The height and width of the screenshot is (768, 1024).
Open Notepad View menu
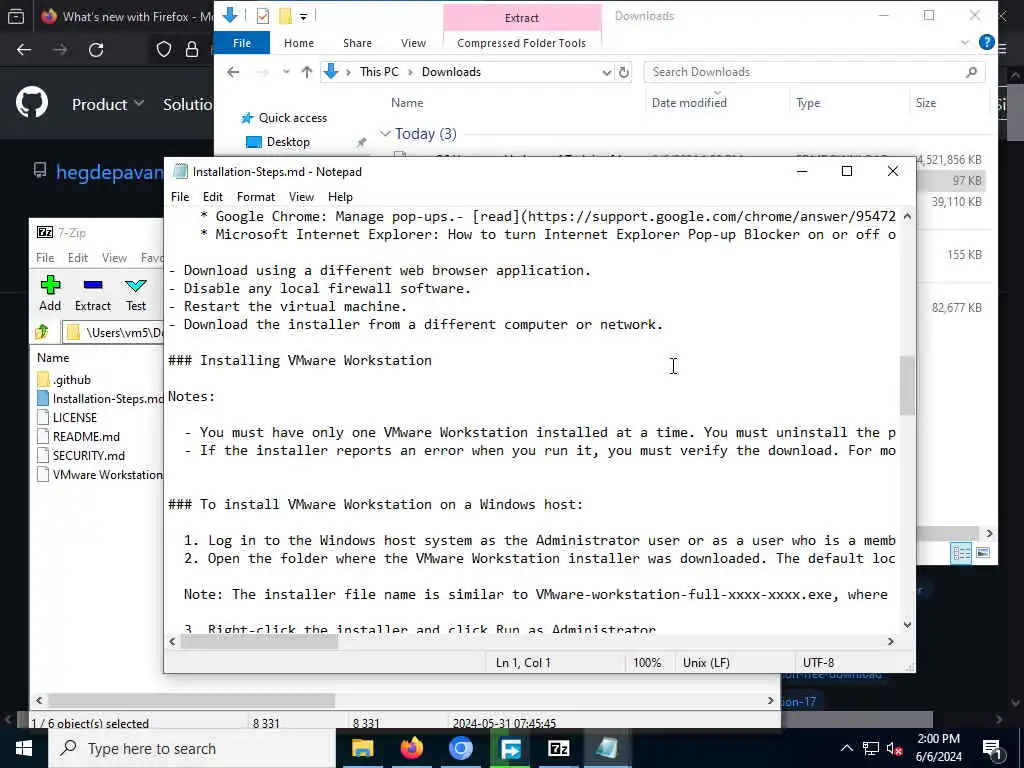coord(301,197)
